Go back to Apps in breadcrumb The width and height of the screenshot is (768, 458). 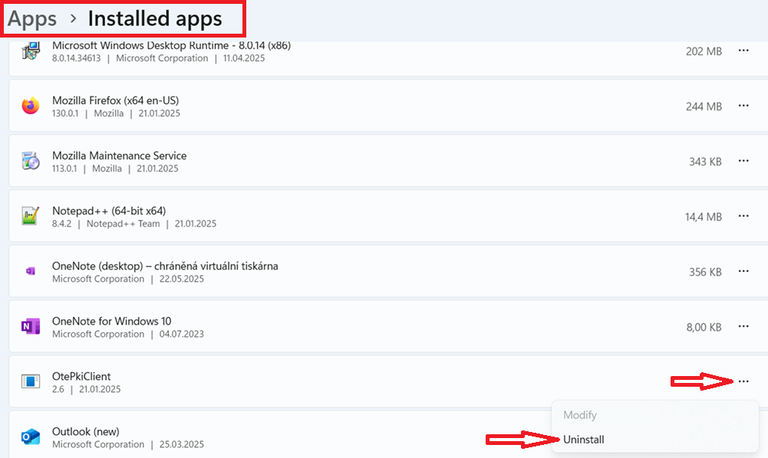pos(32,18)
